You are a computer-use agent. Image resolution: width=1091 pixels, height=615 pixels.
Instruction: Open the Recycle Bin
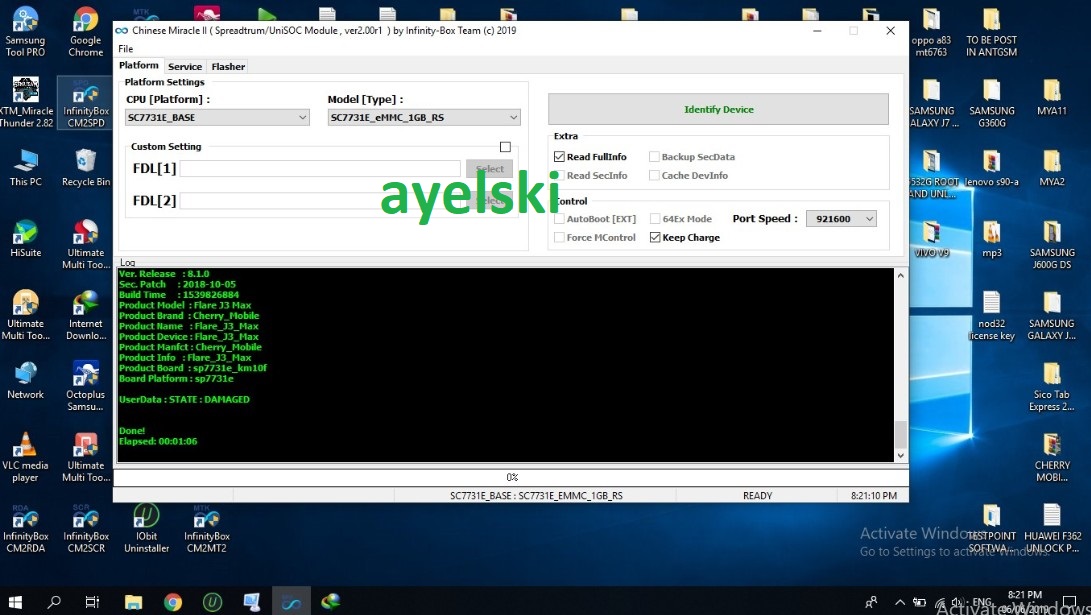click(x=86, y=168)
